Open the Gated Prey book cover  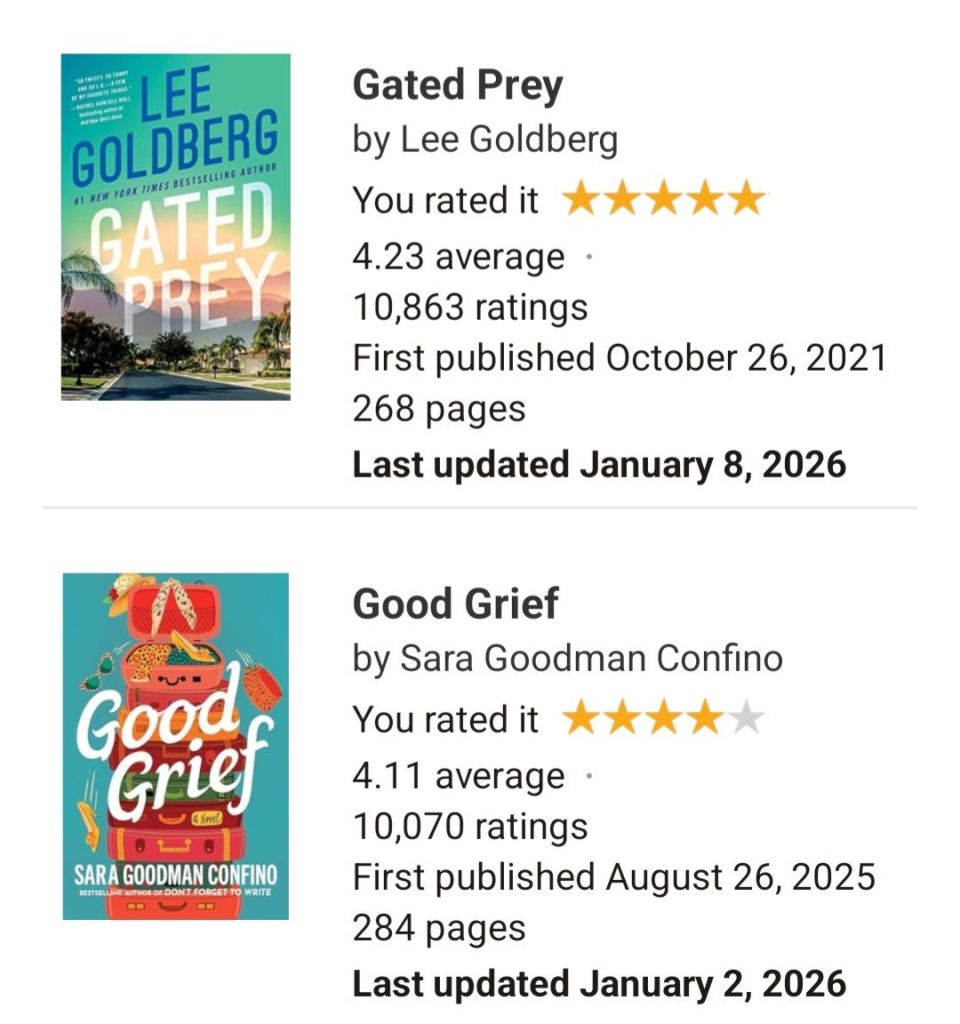pos(175,227)
